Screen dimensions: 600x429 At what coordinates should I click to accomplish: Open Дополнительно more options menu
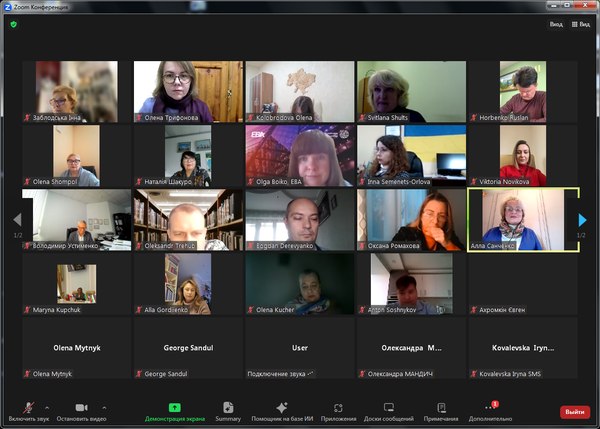pyautogui.click(x=490, y=408)
